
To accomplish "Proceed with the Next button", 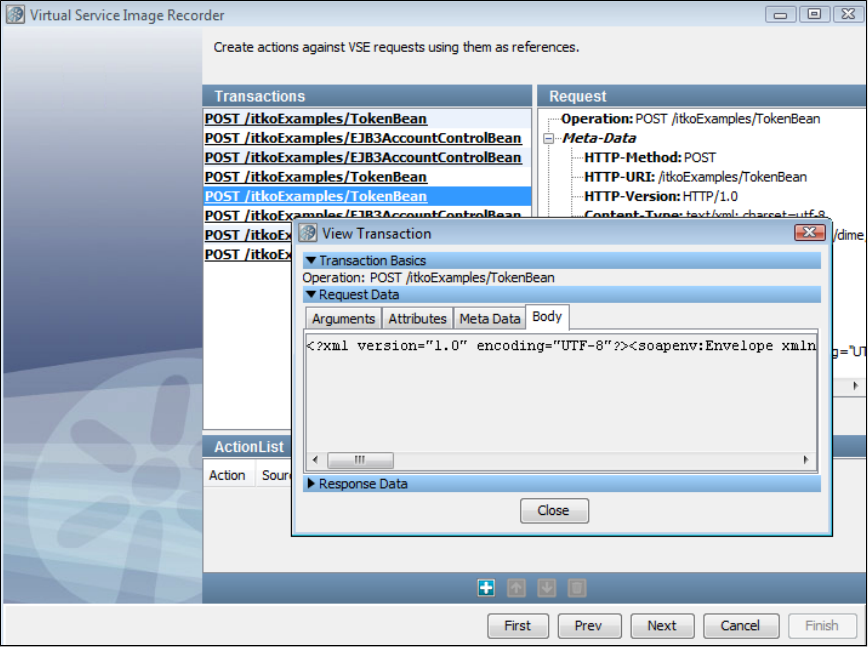I will [662, 625].
